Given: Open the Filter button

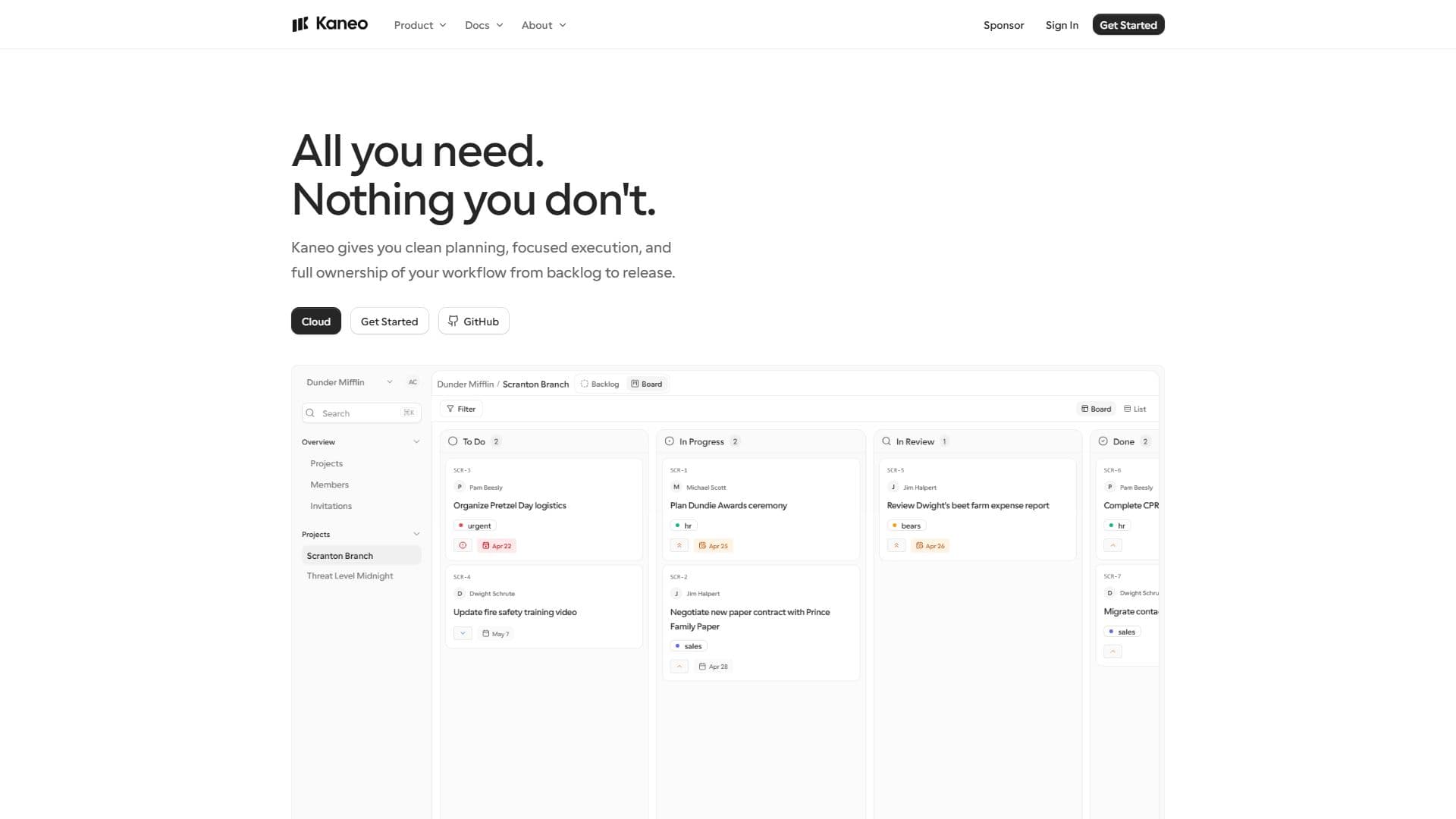Looking at the screenshot, I should coord(461,409).
